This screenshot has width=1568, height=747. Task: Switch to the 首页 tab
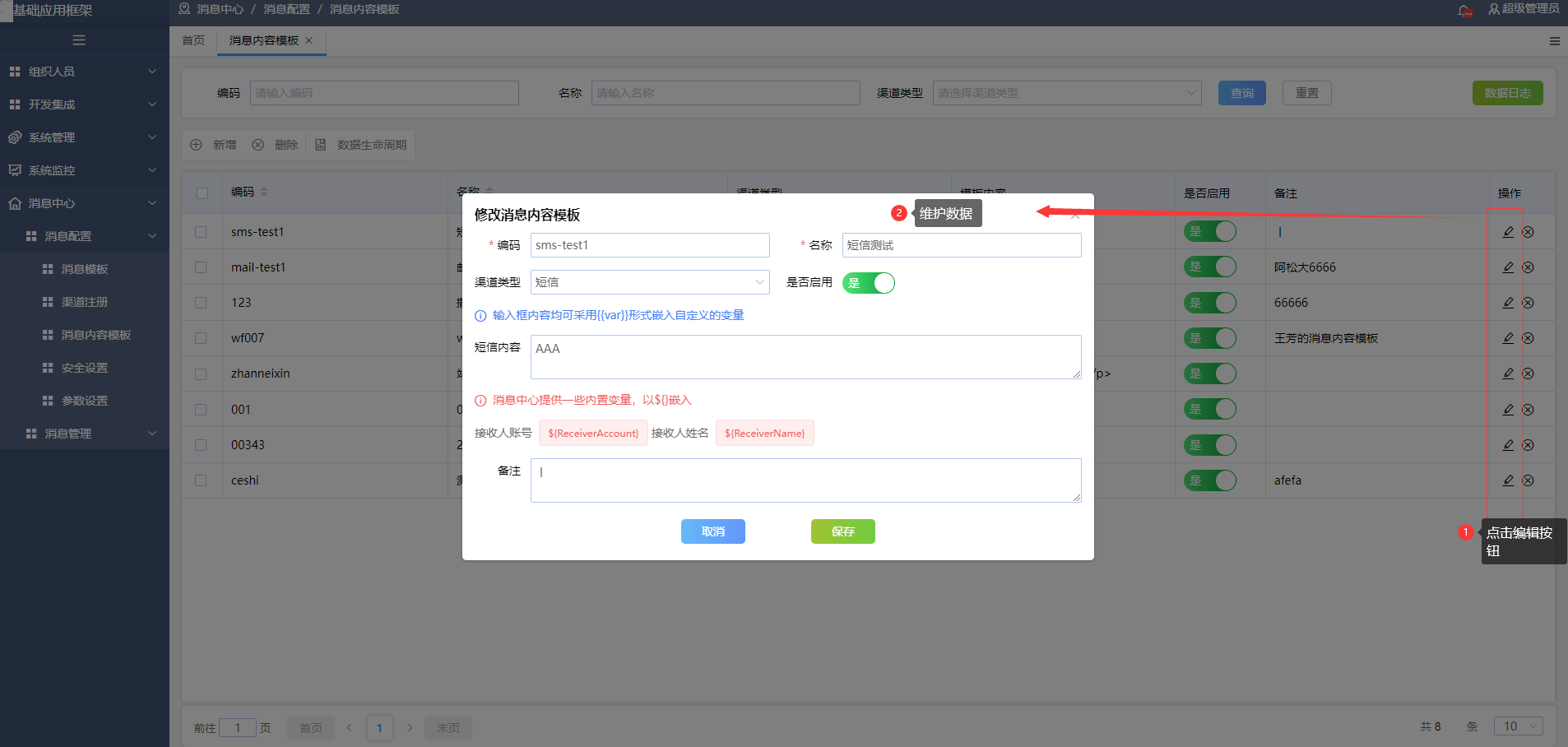click(x=193, y=40)
